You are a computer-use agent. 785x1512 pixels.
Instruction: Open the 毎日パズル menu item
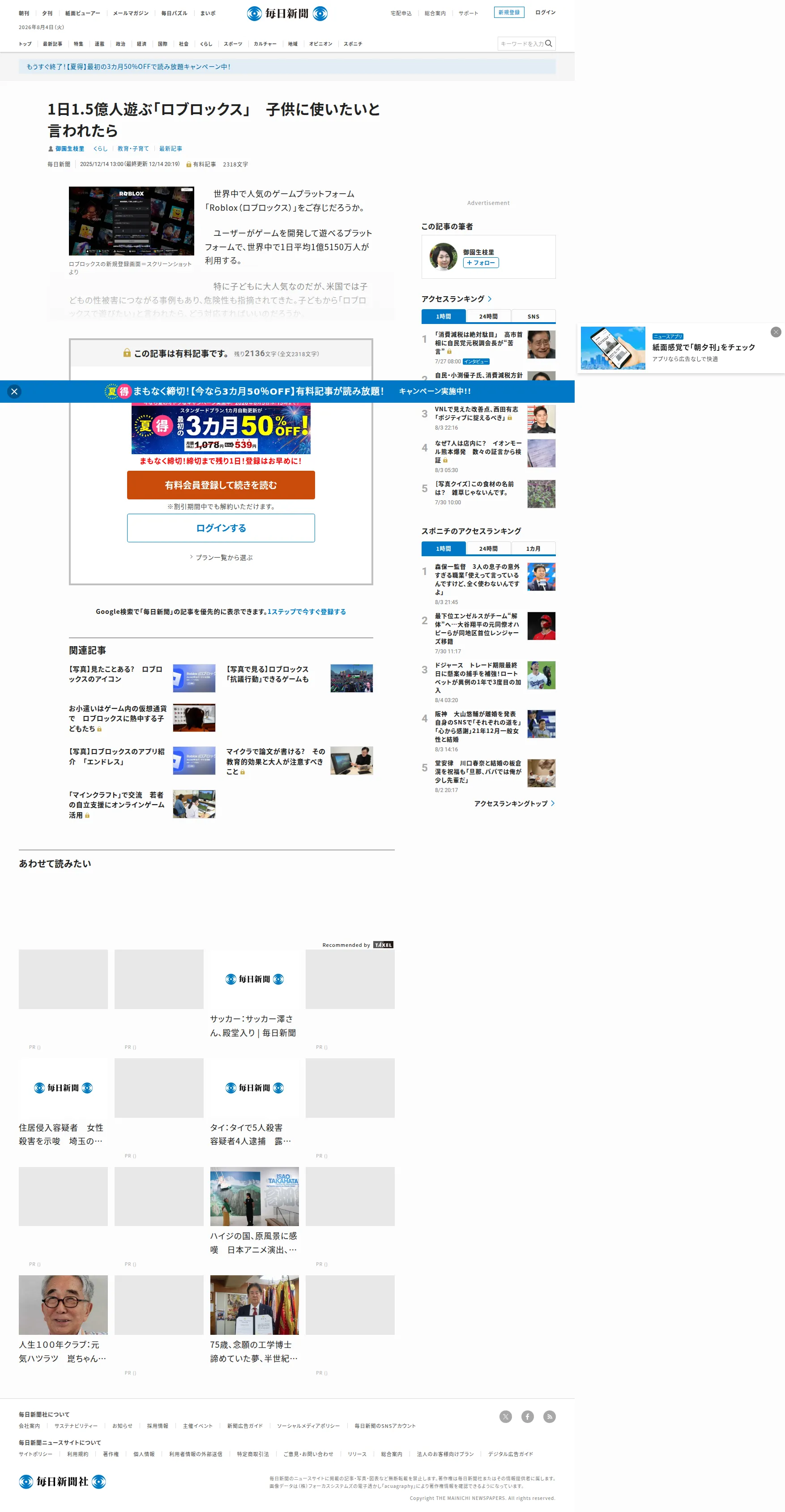[175, 13]
